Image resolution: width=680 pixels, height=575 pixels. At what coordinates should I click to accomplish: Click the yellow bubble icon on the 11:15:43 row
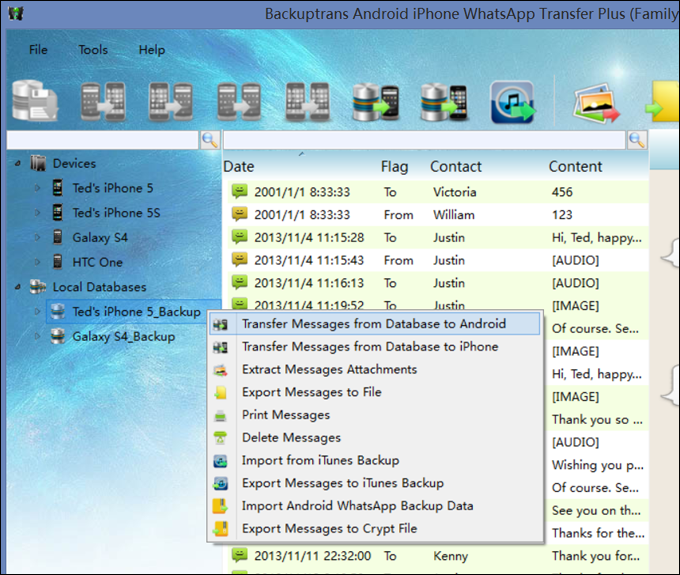(239, 259)
